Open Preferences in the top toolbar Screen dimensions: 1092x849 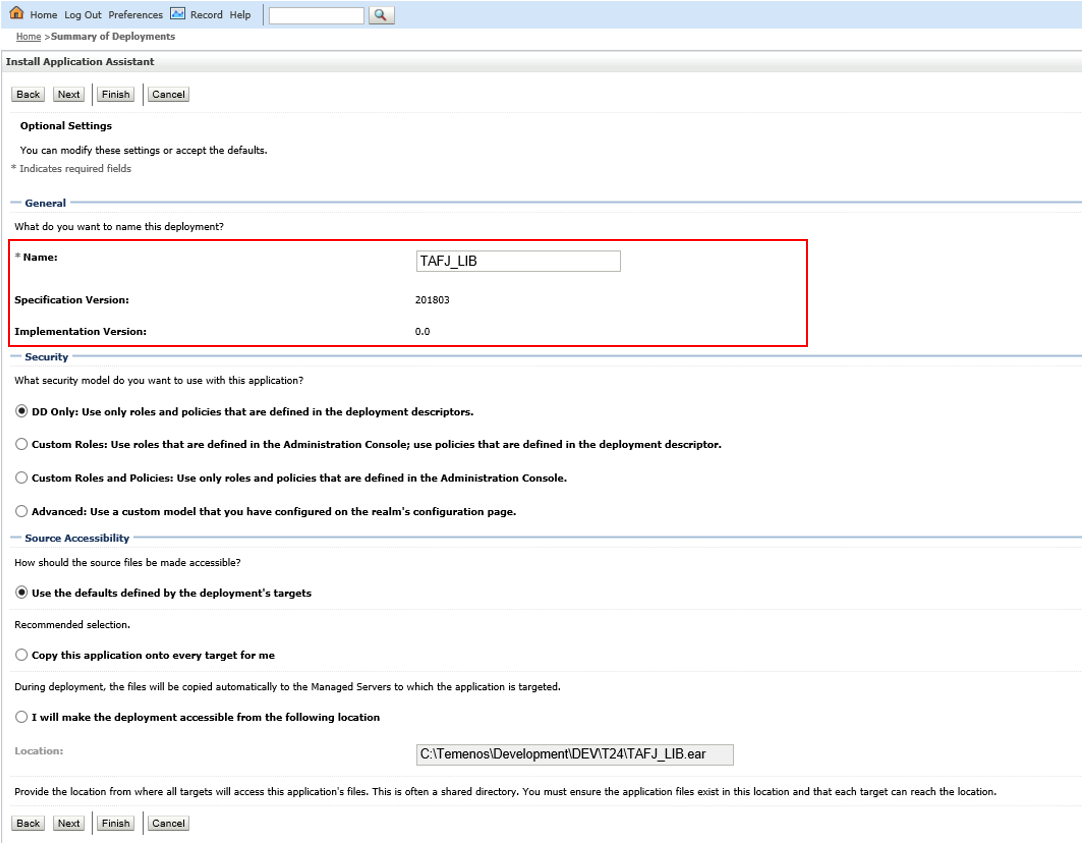point(135,15)
